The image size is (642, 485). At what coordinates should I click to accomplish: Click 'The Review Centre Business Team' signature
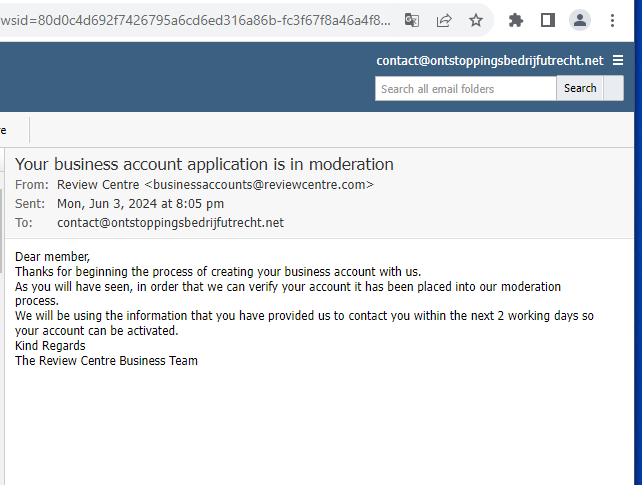tap(106, 361)
